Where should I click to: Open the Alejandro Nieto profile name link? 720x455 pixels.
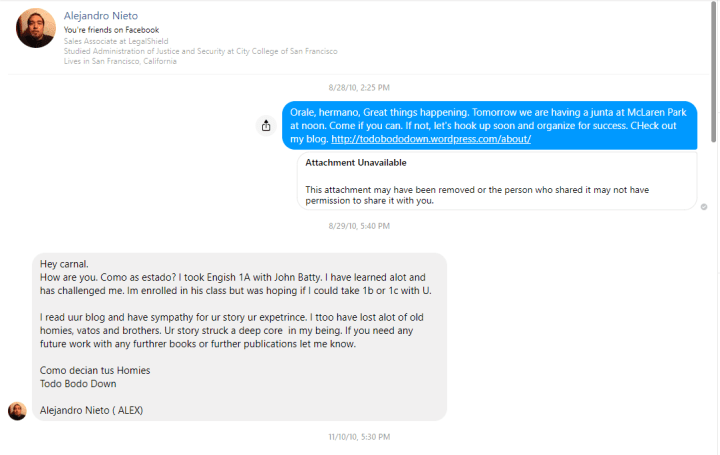coord(100,16)
